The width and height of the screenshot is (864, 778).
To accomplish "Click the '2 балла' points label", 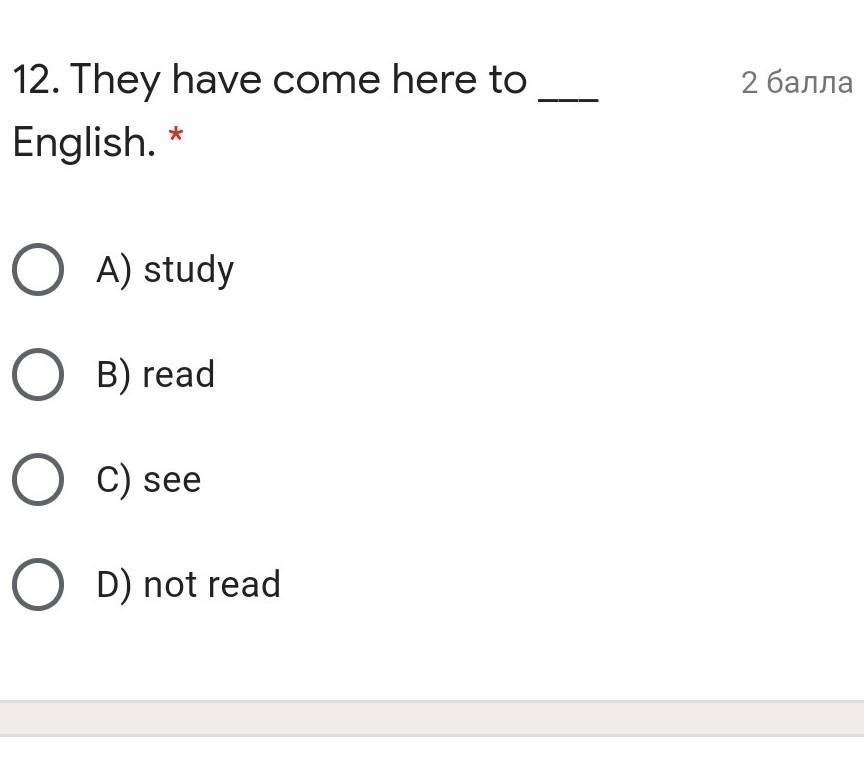I will click(x=797, y=83).
